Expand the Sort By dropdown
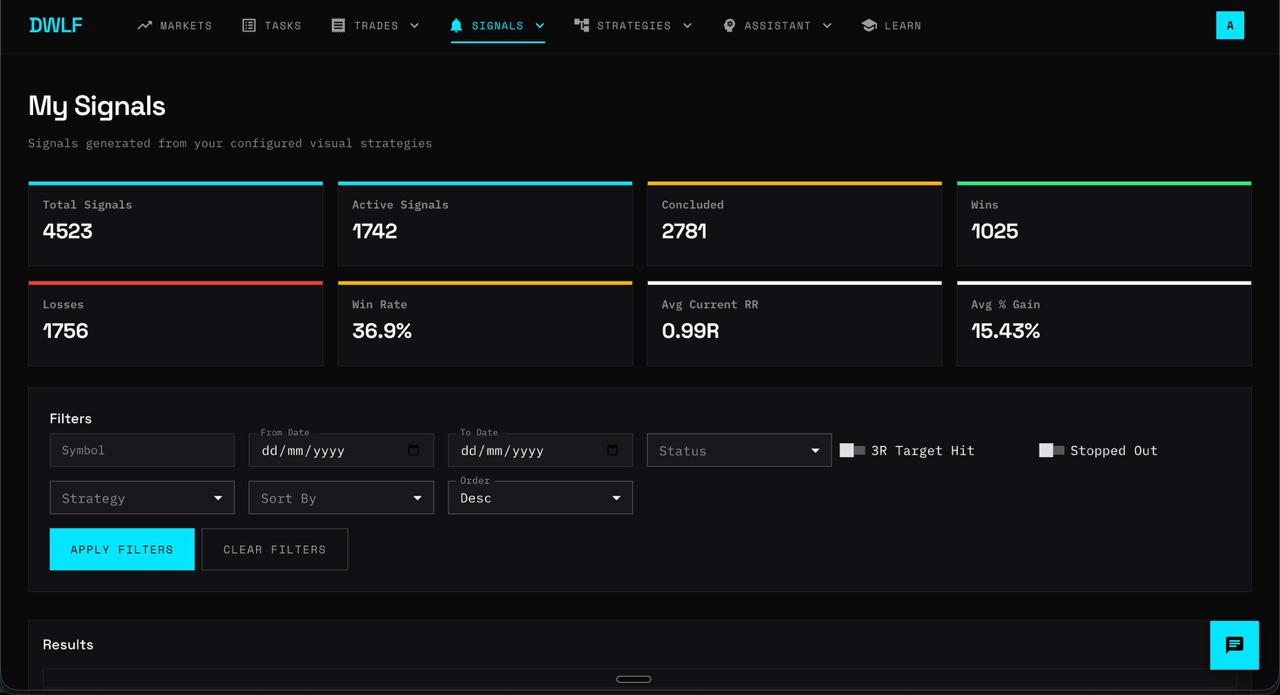 click(341, 498)
